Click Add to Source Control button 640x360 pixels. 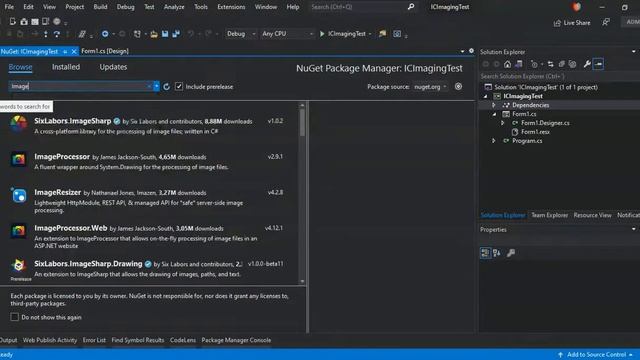coord(596,354)
